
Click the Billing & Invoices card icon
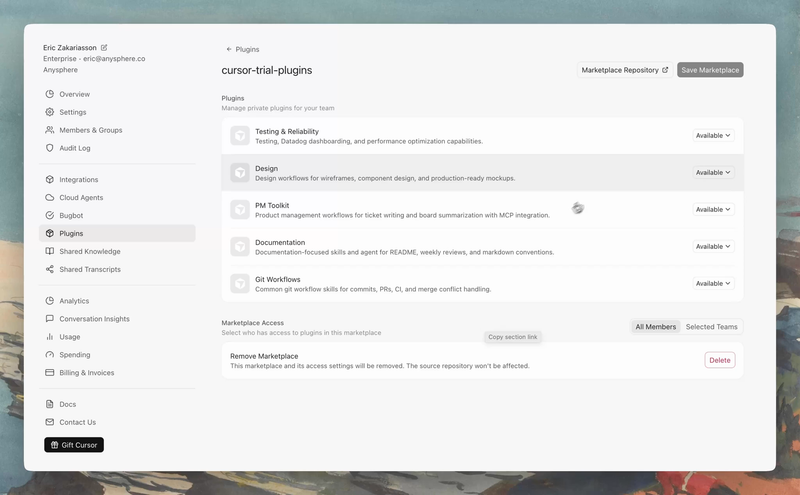click(x=49, y=373)
